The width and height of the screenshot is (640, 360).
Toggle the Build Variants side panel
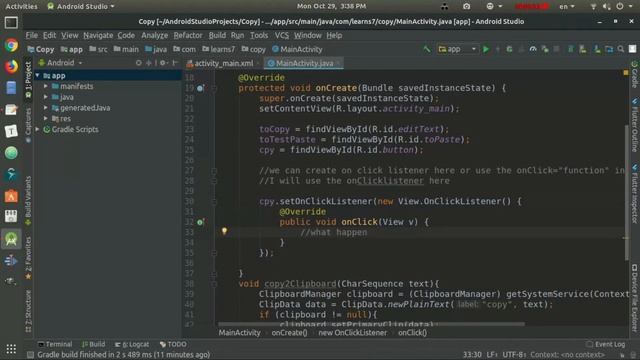point(28,201)
